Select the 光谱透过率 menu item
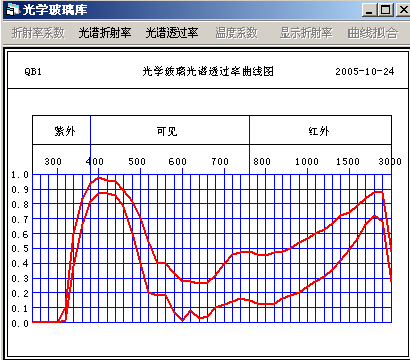 [172, 33]
